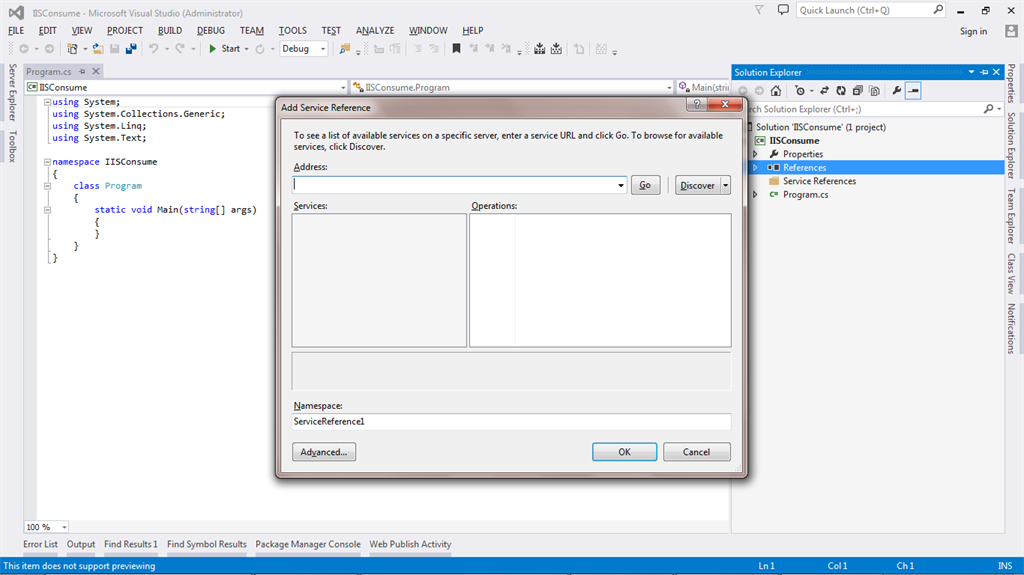Expand the Properties node in Solution Explorer
1024x575 pixels.
(756, 154)
